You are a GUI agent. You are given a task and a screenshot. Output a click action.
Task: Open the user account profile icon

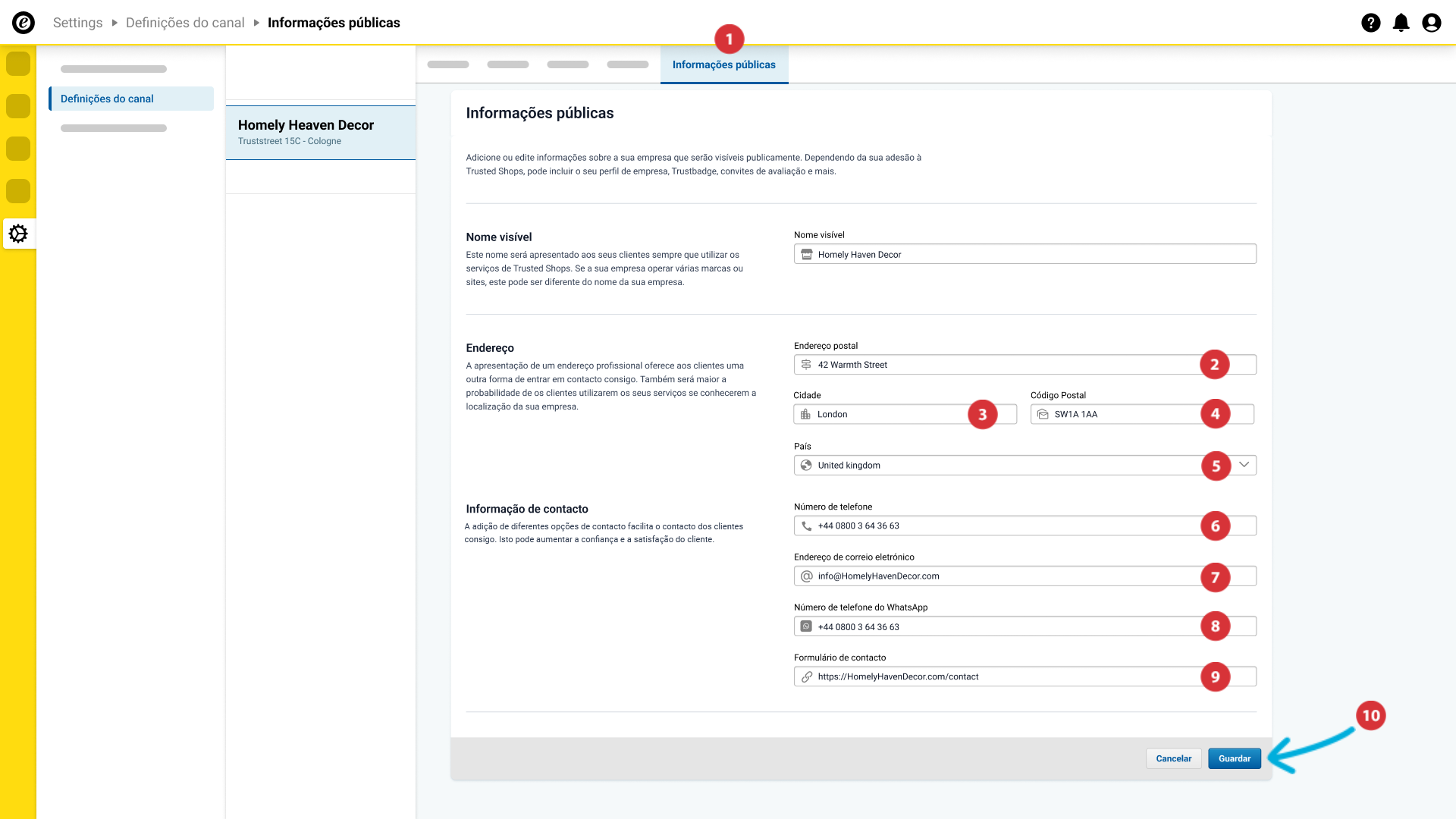point(1431,23)
